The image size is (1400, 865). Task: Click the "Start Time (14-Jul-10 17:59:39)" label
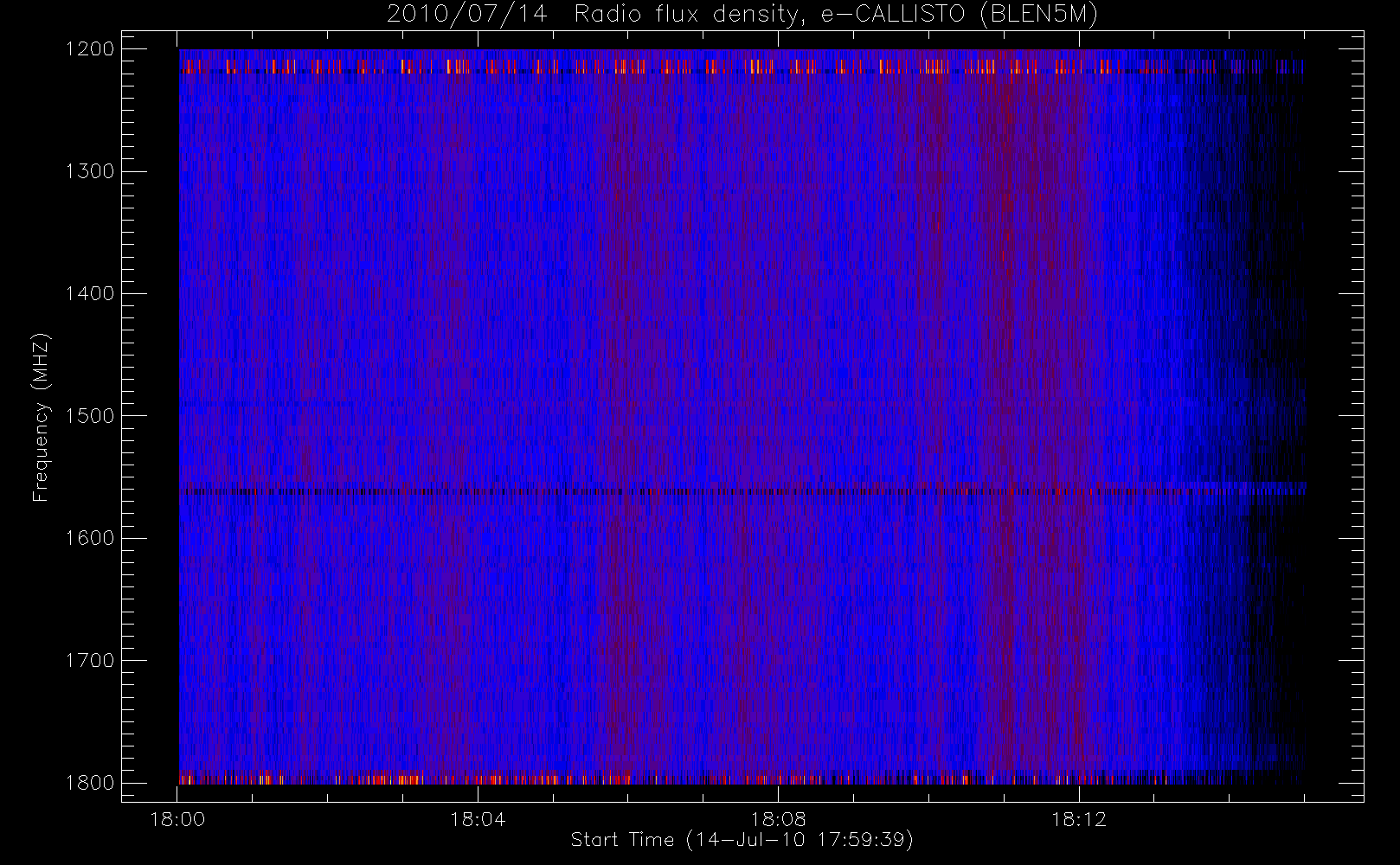tap(742, 840)
